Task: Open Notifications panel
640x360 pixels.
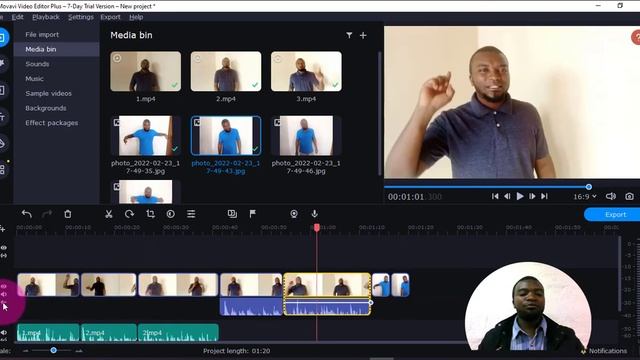Action: 604,351
